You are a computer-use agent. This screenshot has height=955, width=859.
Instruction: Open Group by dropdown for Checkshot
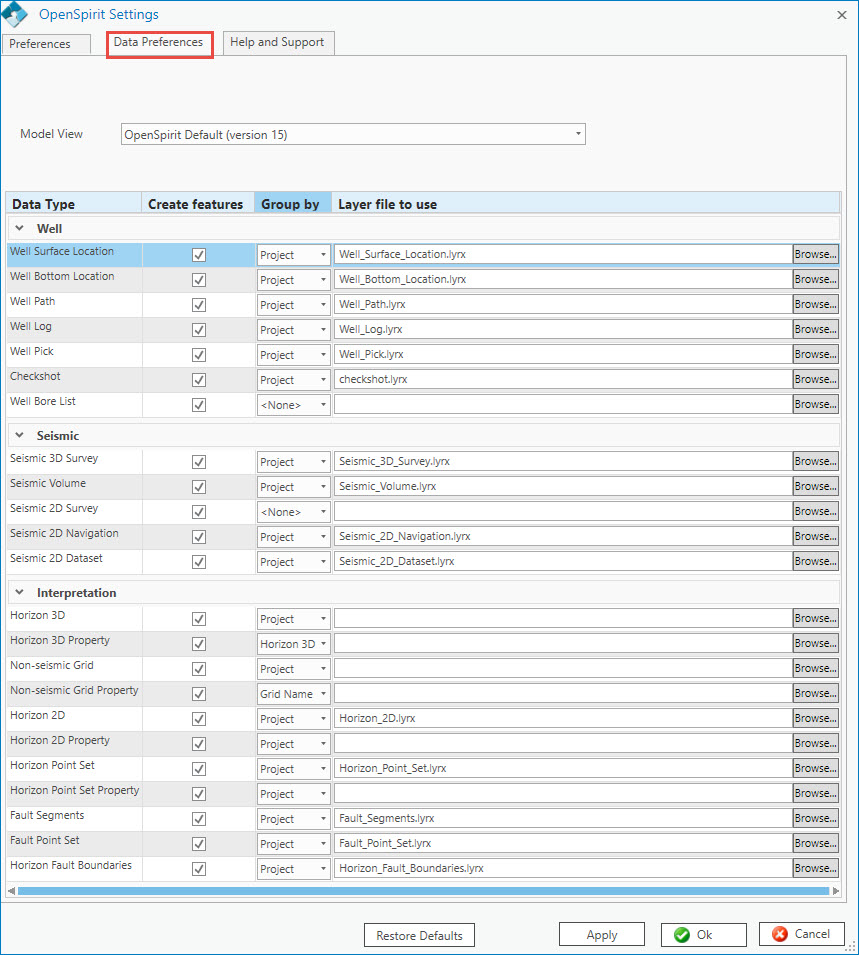tap(294, 380)
